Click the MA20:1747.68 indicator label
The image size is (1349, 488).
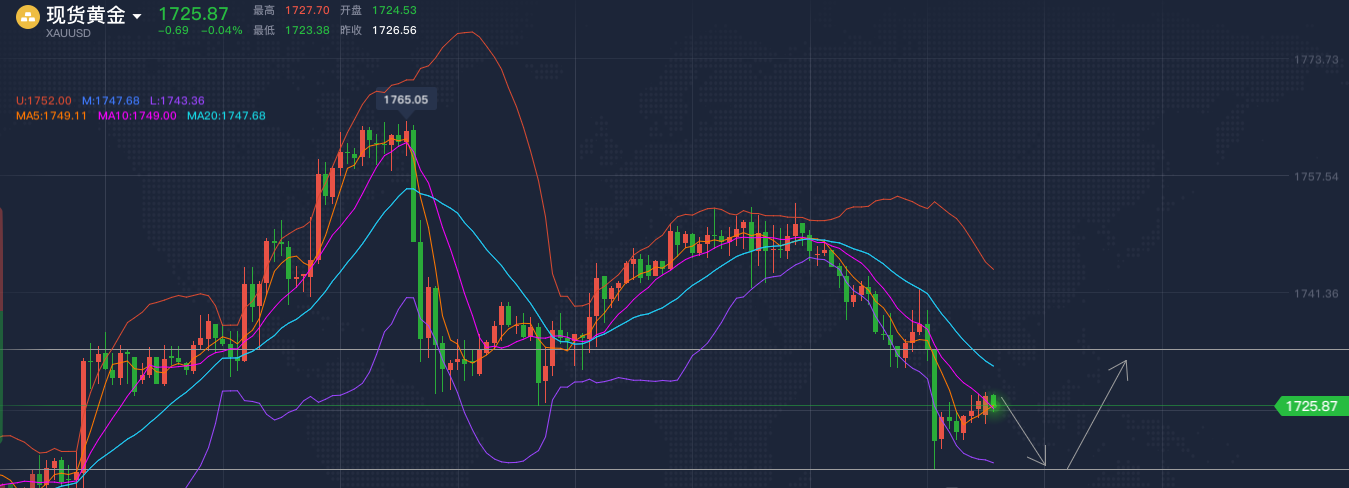point(226,116)
